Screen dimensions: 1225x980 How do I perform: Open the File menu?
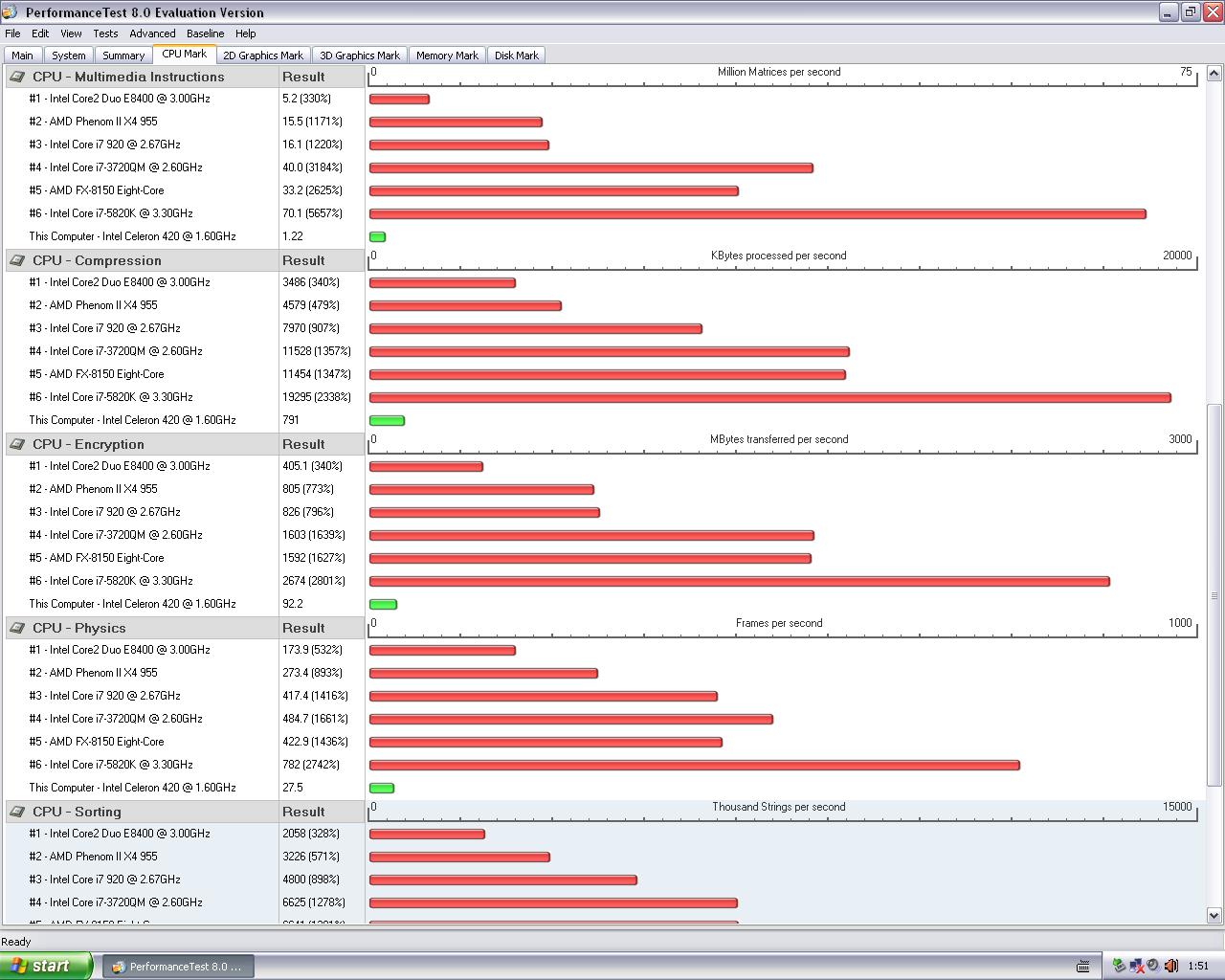[x=12, y=33]
